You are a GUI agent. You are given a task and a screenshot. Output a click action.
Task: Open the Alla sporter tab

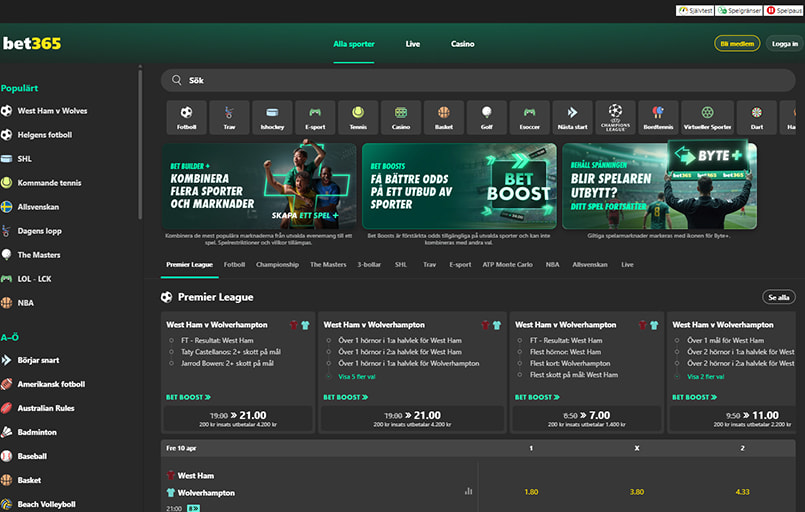pyautogui.click(x=354, y=44)
